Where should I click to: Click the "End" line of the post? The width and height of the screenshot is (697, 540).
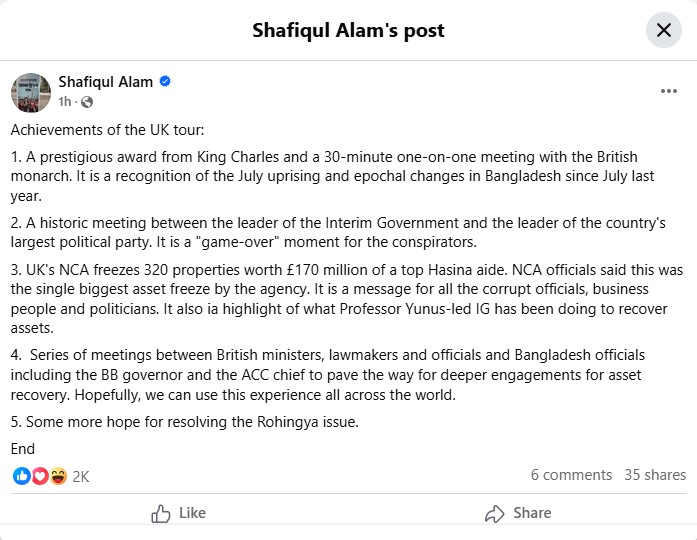pyautogui.click(x=23, y=449)
